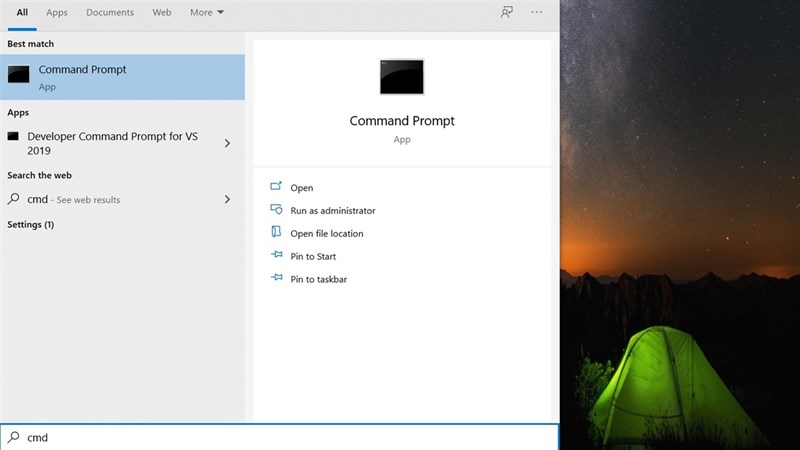The image size is (800, 450).
Task: Click the Pin to taskbar pin icon
Action: pyautogui.click(x=277, y=279)
